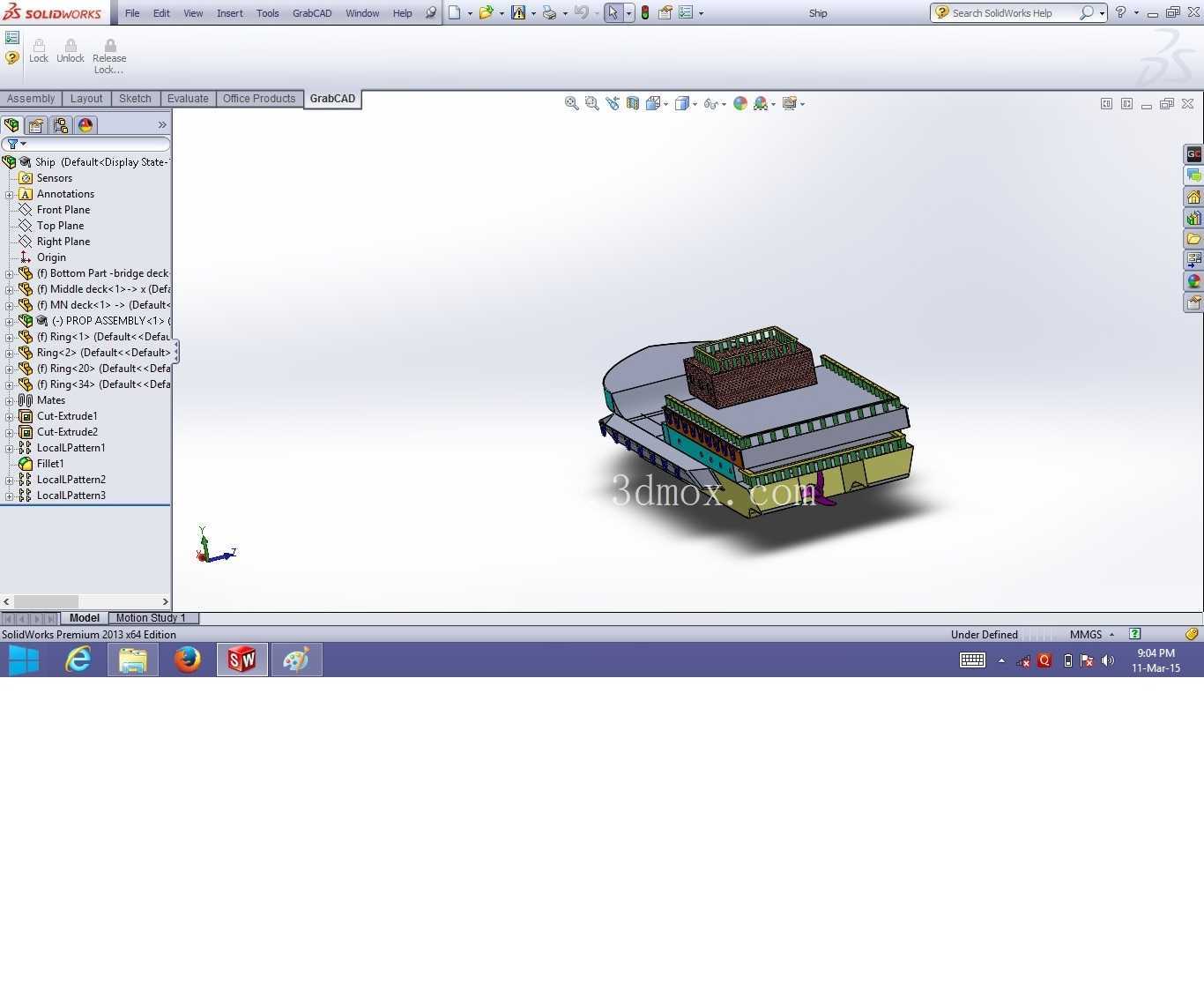Open the filter dropdown in feature tree
Image resolution: width=1204 pixels, height=984 pixels.
[x=23, y=144]
